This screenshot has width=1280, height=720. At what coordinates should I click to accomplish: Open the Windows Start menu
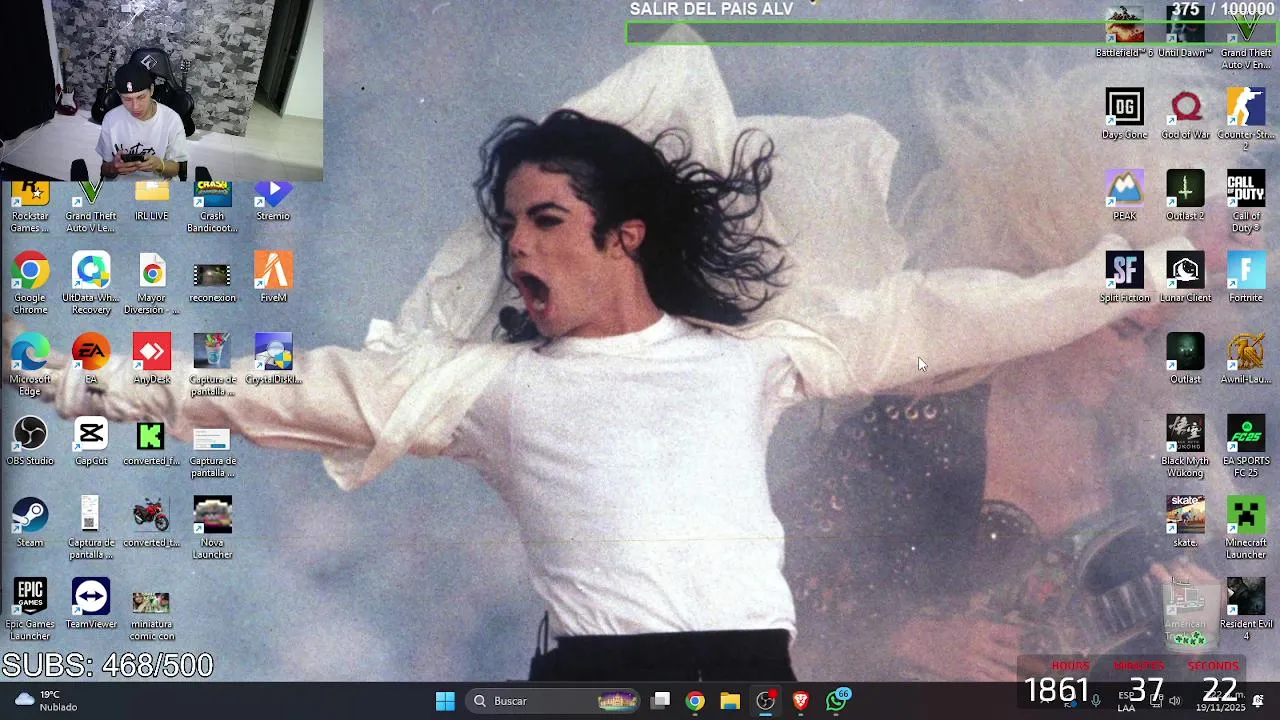445,701
